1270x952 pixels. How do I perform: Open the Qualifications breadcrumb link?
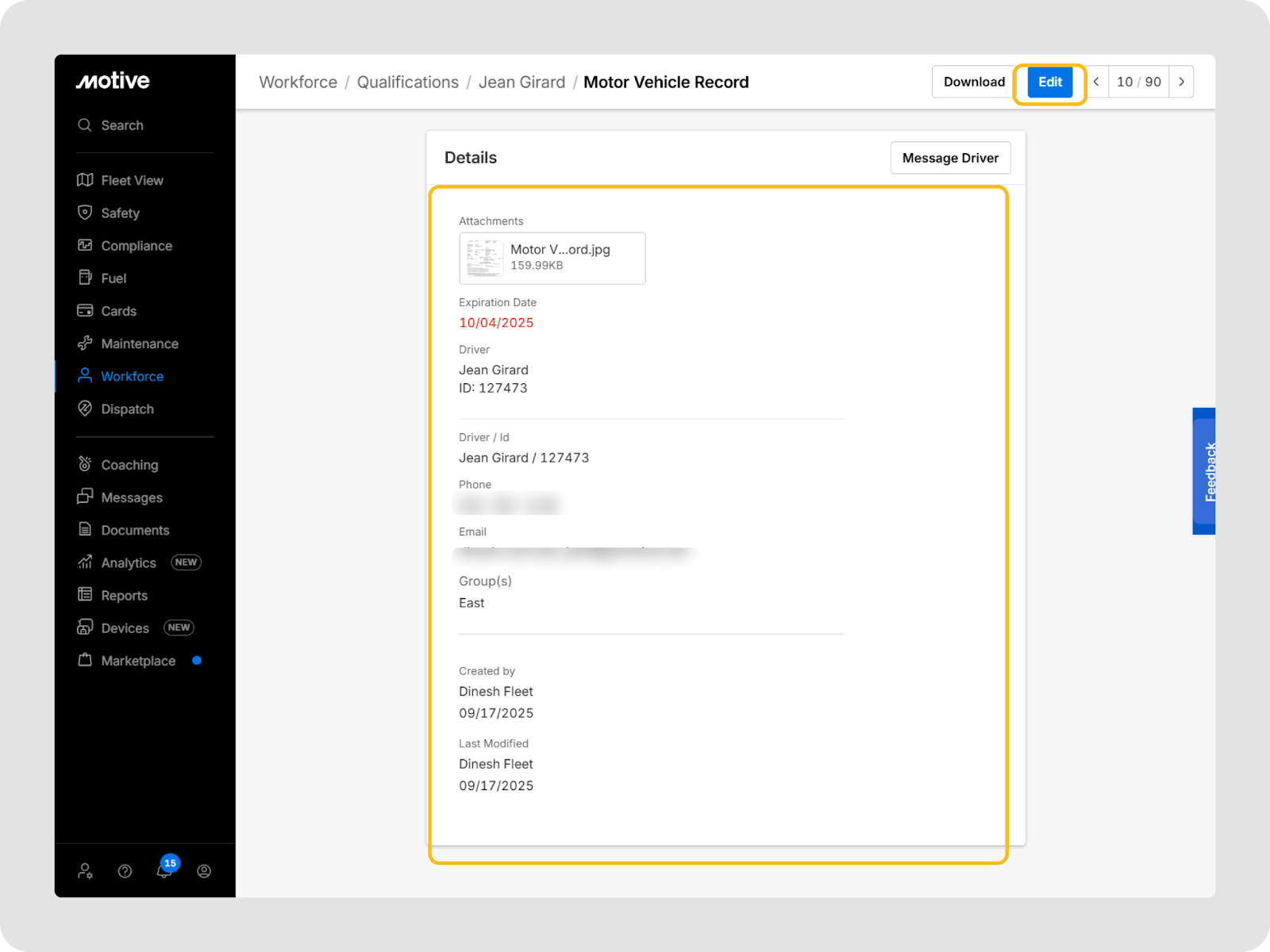click(x=407, y=83)
